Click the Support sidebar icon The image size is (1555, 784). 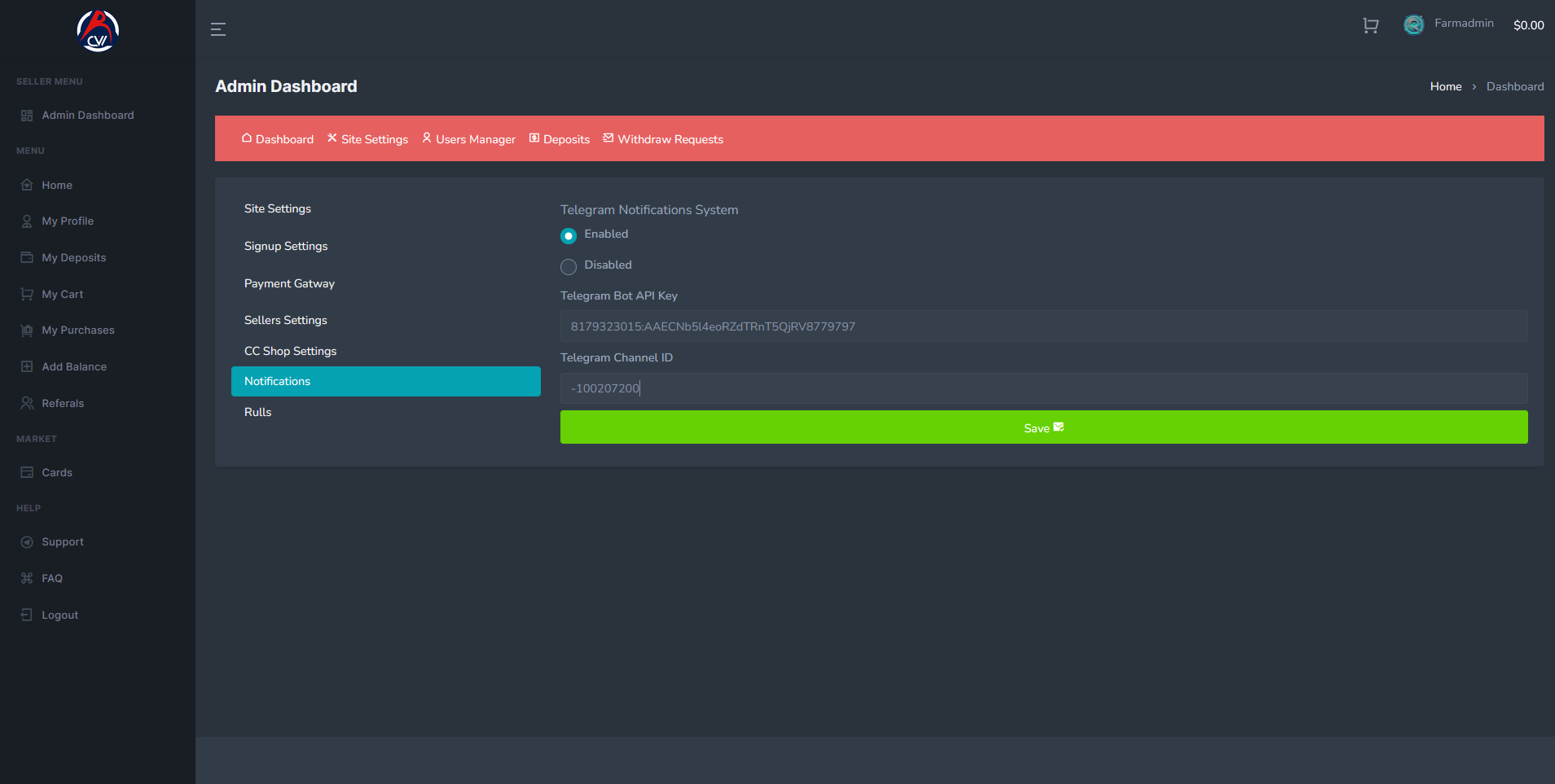27,542
